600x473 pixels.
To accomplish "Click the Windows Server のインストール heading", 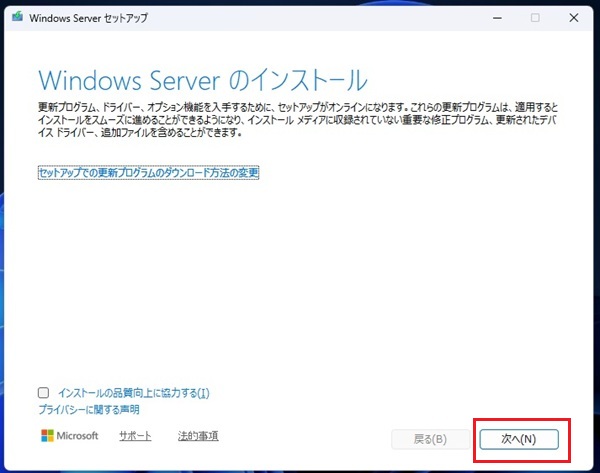I will 202,79.
